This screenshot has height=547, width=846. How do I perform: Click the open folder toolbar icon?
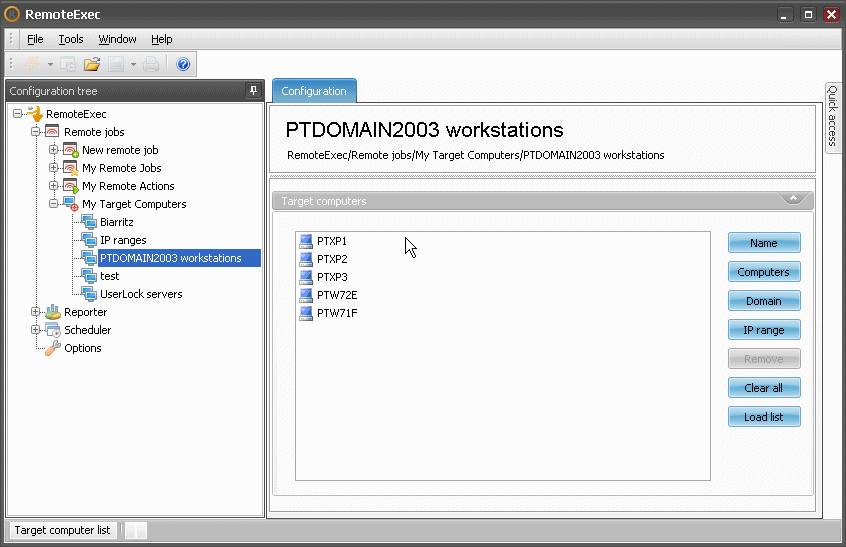point(92,65)
